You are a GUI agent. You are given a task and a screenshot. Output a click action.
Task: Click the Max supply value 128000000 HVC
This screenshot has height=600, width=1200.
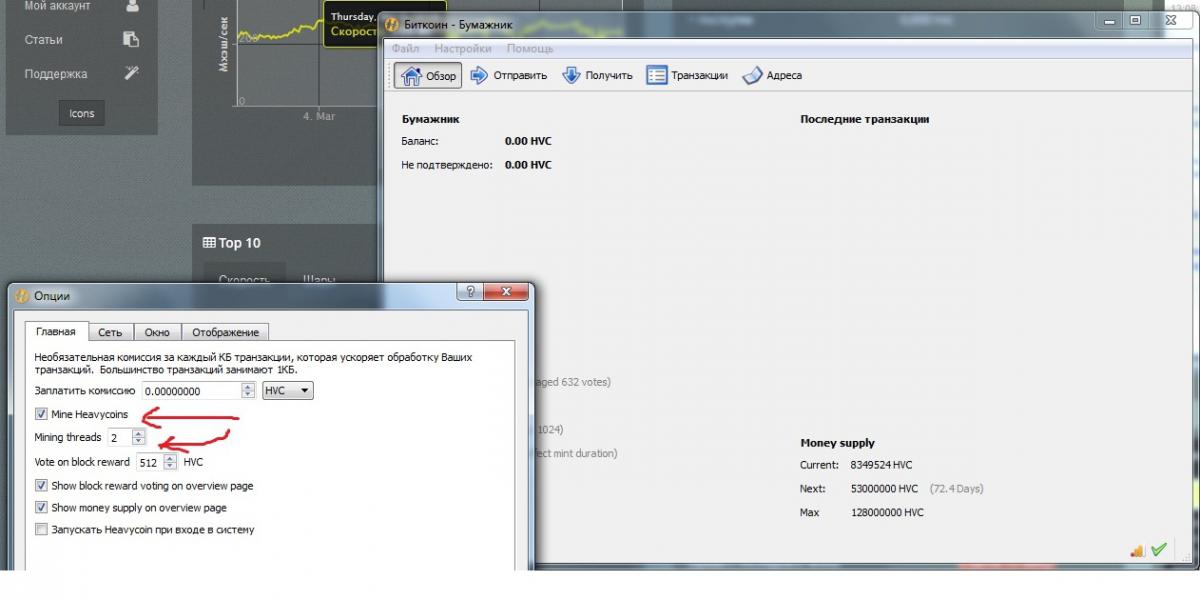click(x=887, y=512)
